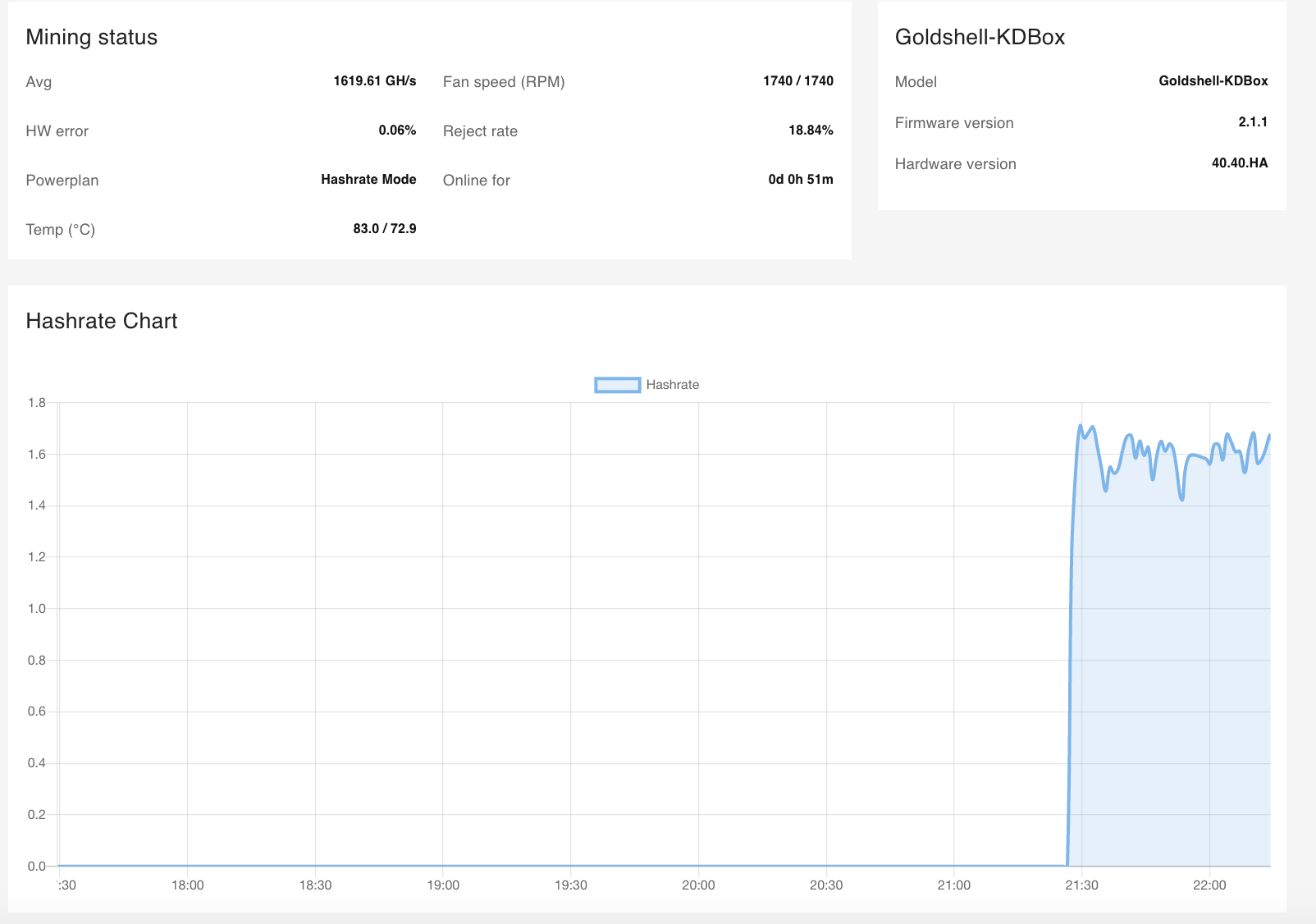1316x924 pixels.
Task: Toggle the Hashrate legend swatch
Action: [x=617, y=385]
